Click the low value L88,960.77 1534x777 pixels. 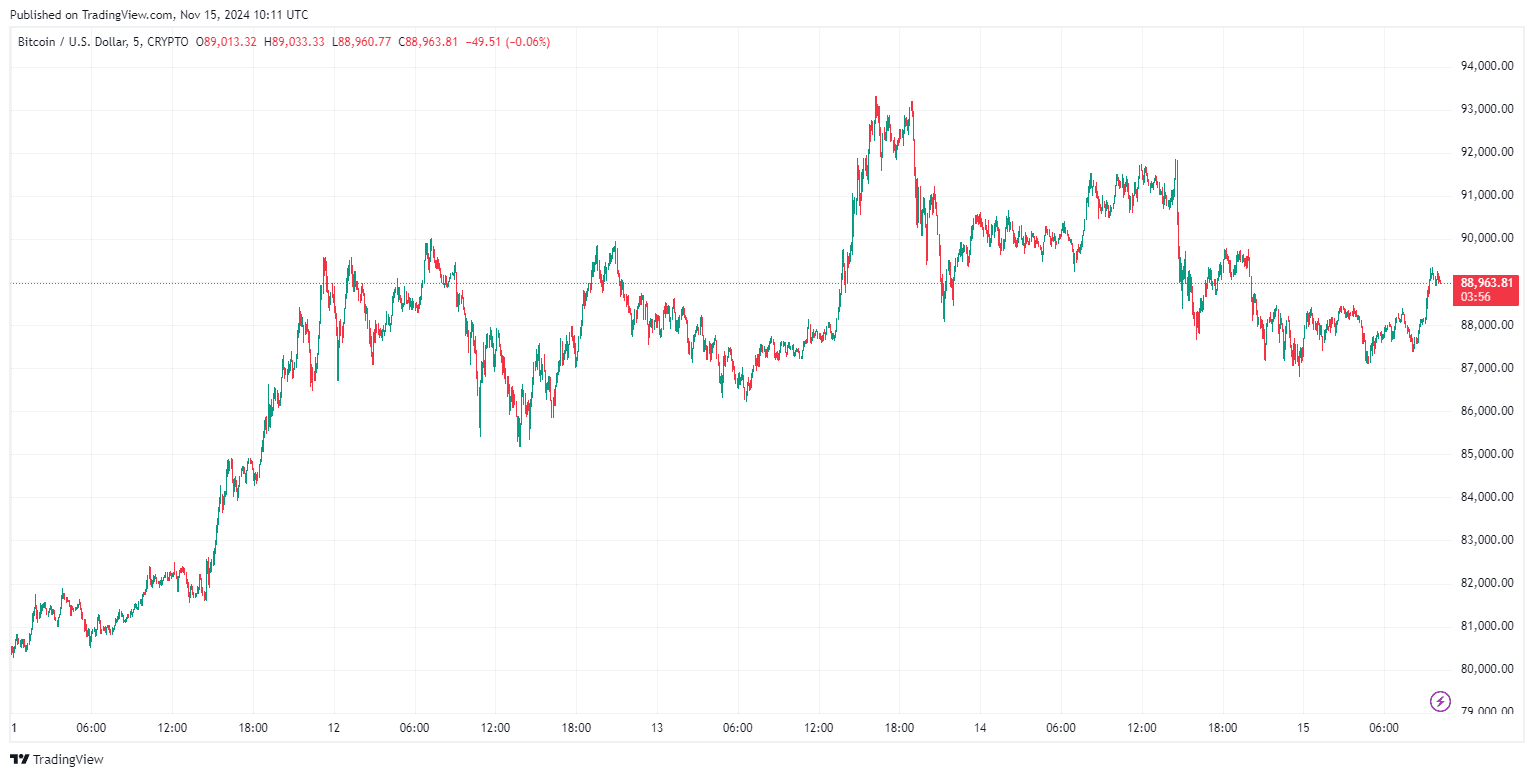click(x=362, y=42)
